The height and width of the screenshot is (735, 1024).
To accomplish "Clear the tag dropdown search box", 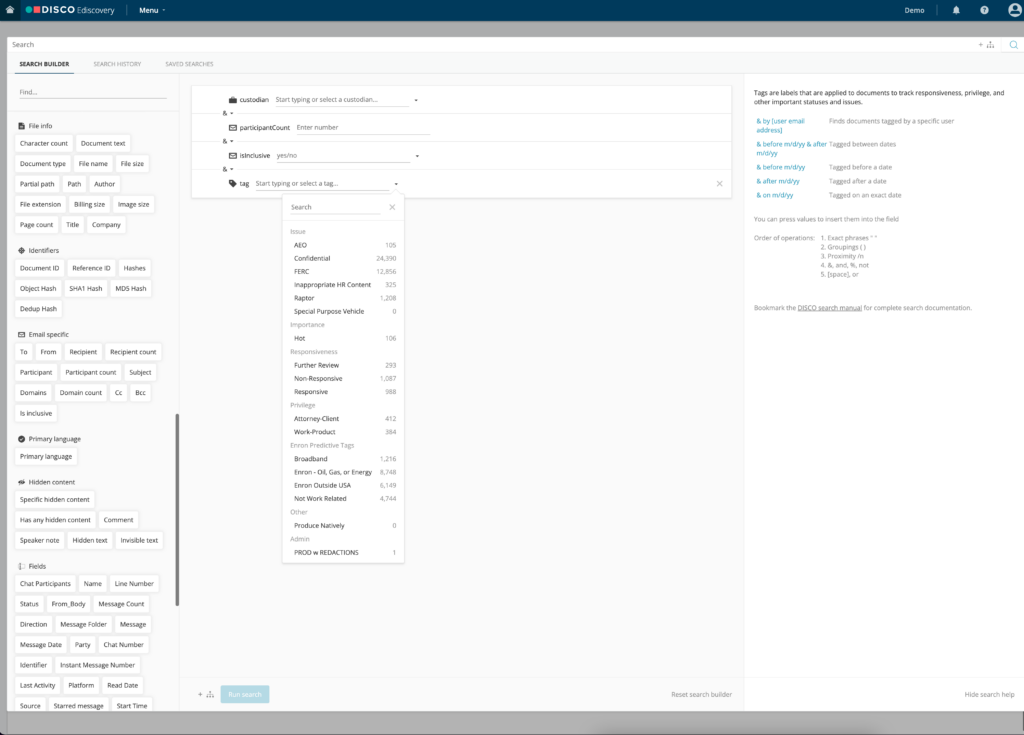I will [392, 207].
